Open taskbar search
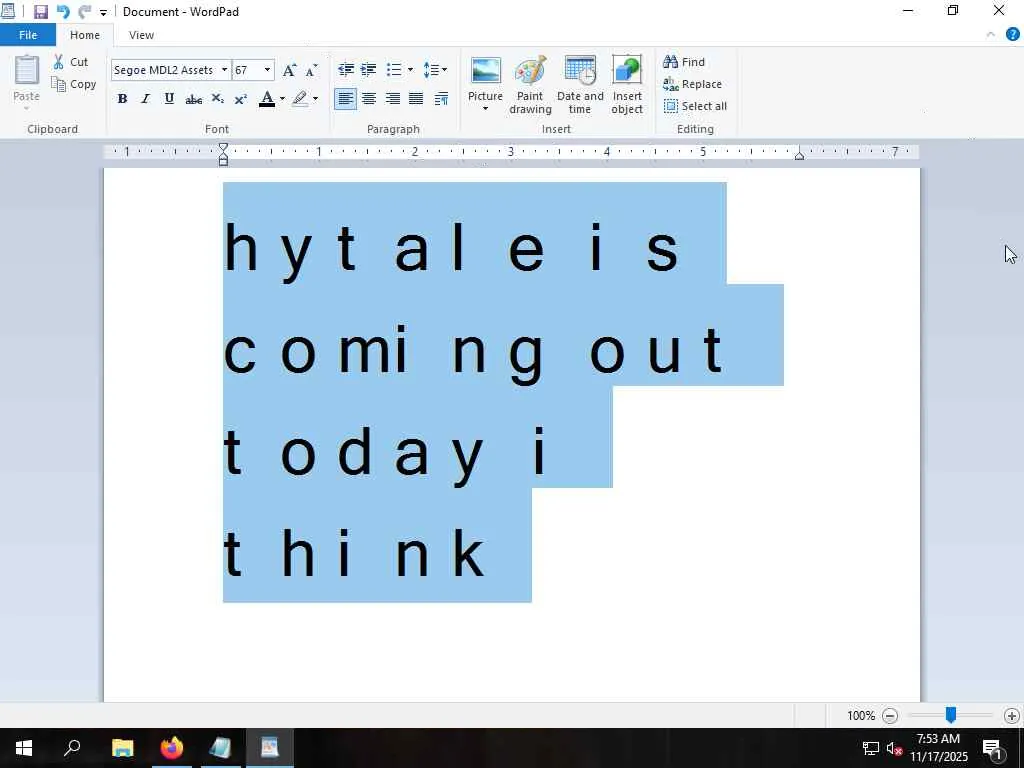1024x768 pixels. (x=72, y=748)
